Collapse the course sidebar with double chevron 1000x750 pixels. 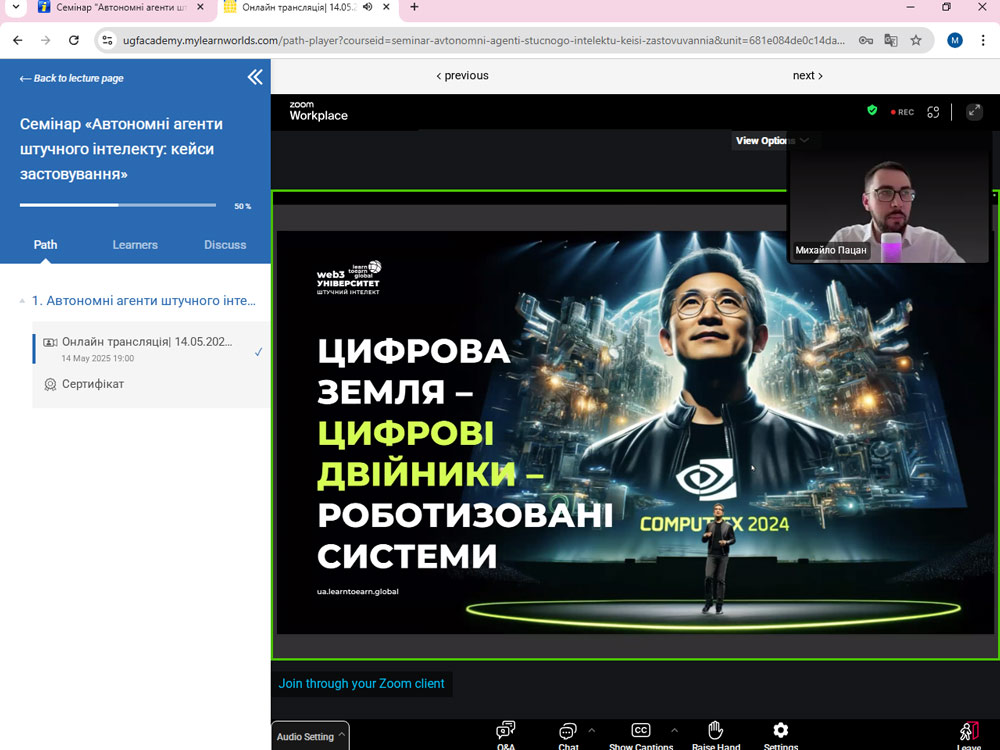(x=255, y=77)
